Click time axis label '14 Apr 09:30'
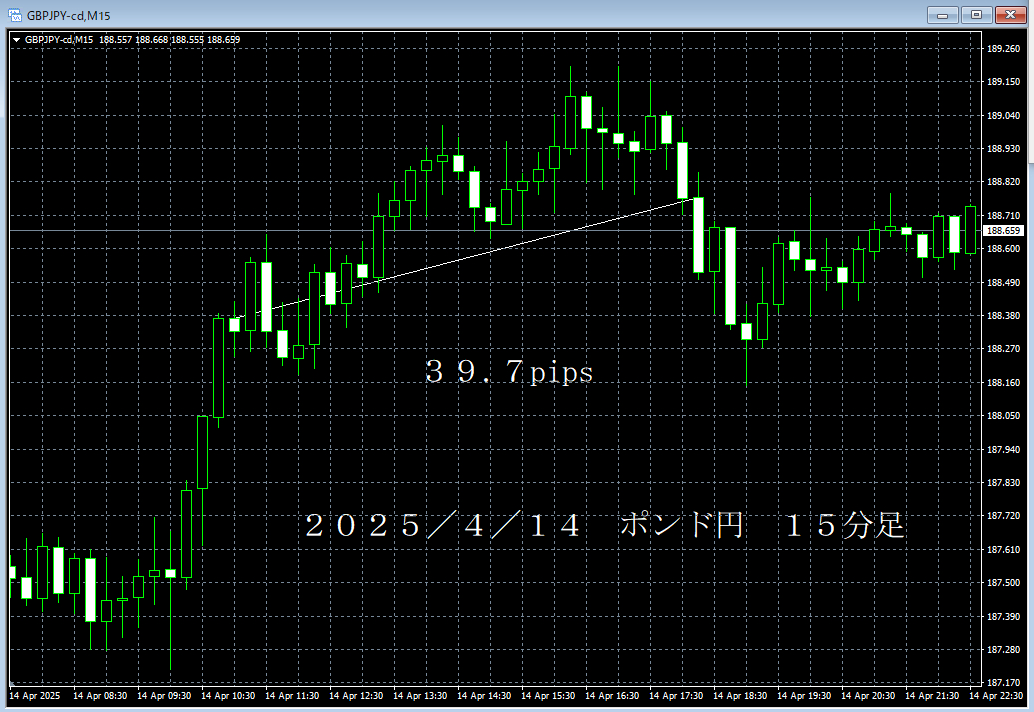Image resolution: width=1034 pixels, height=712 pixels. (x=164, y=696)
